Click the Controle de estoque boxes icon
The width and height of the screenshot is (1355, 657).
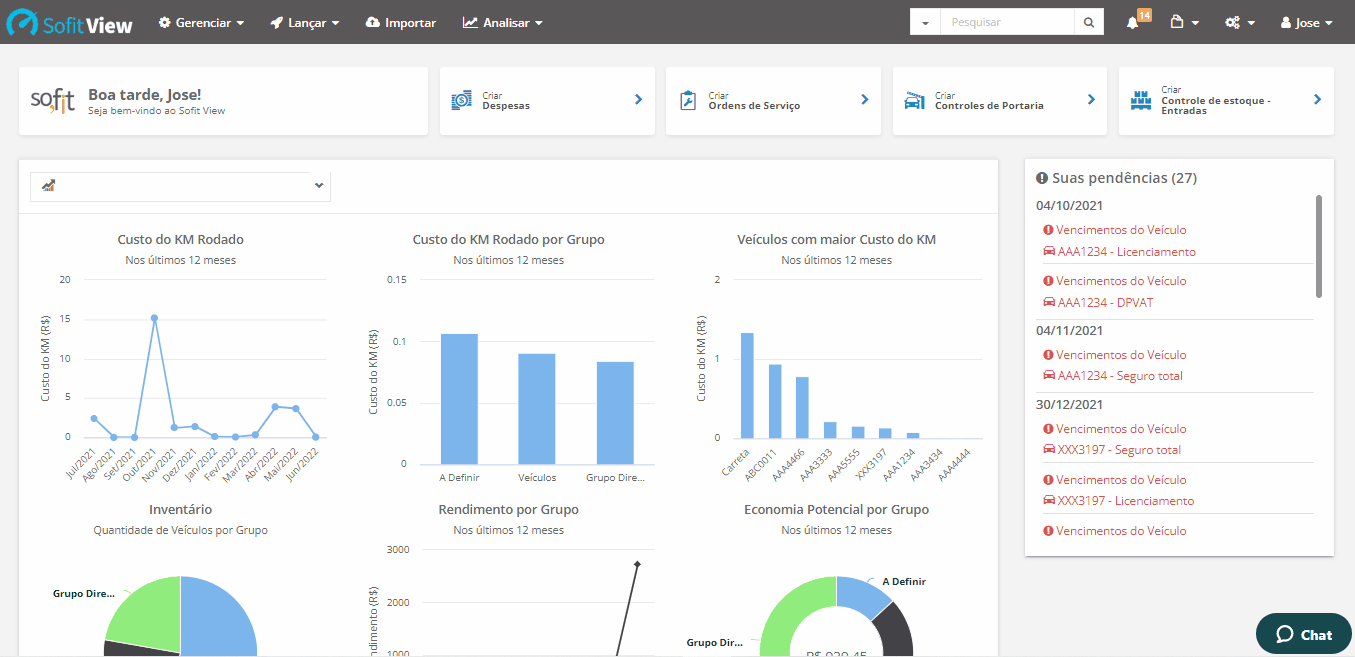(1141, 100)
